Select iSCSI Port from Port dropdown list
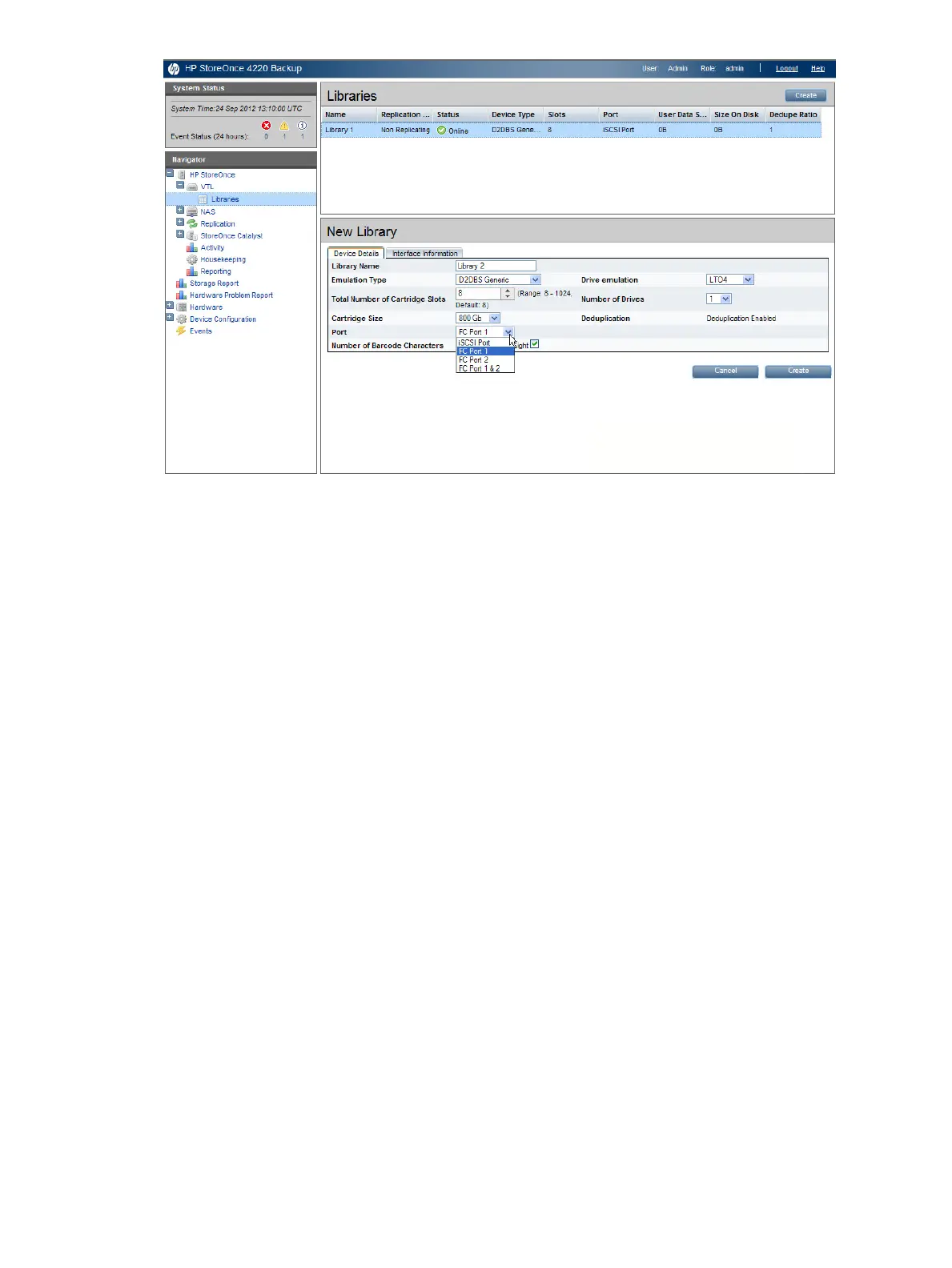 tap(485, 343)
